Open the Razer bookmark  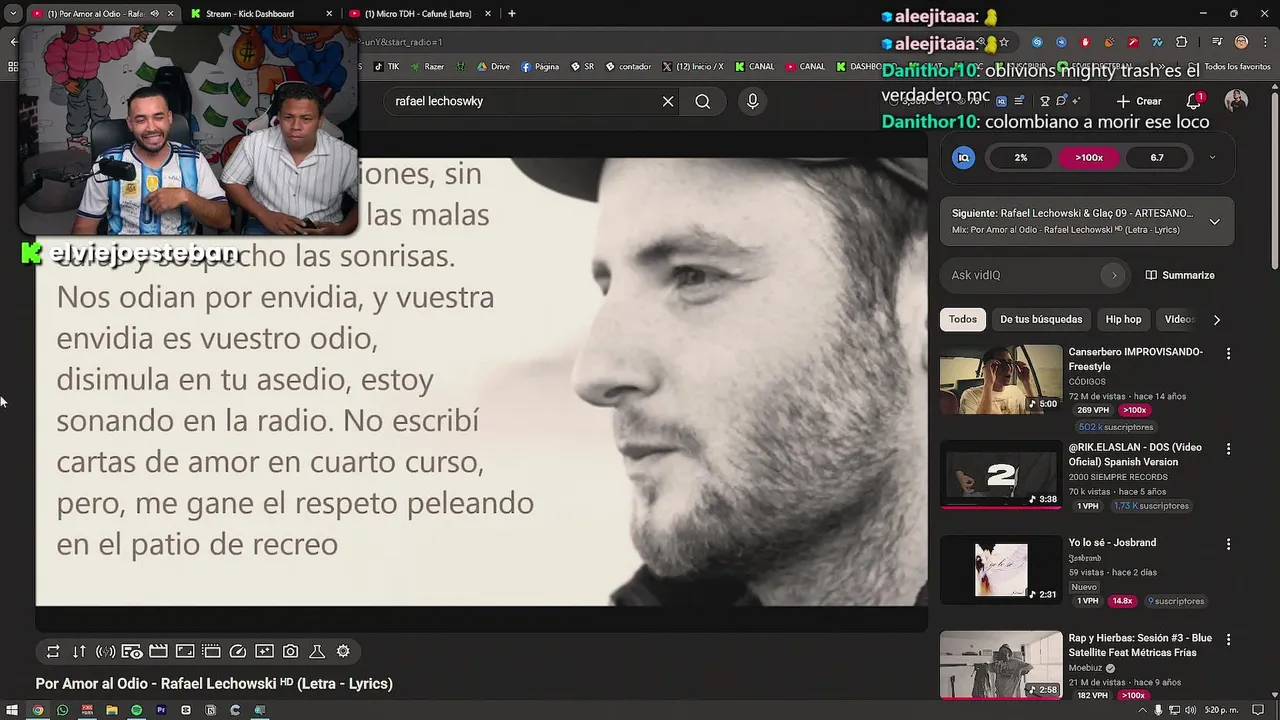click(x=427, y=67)
